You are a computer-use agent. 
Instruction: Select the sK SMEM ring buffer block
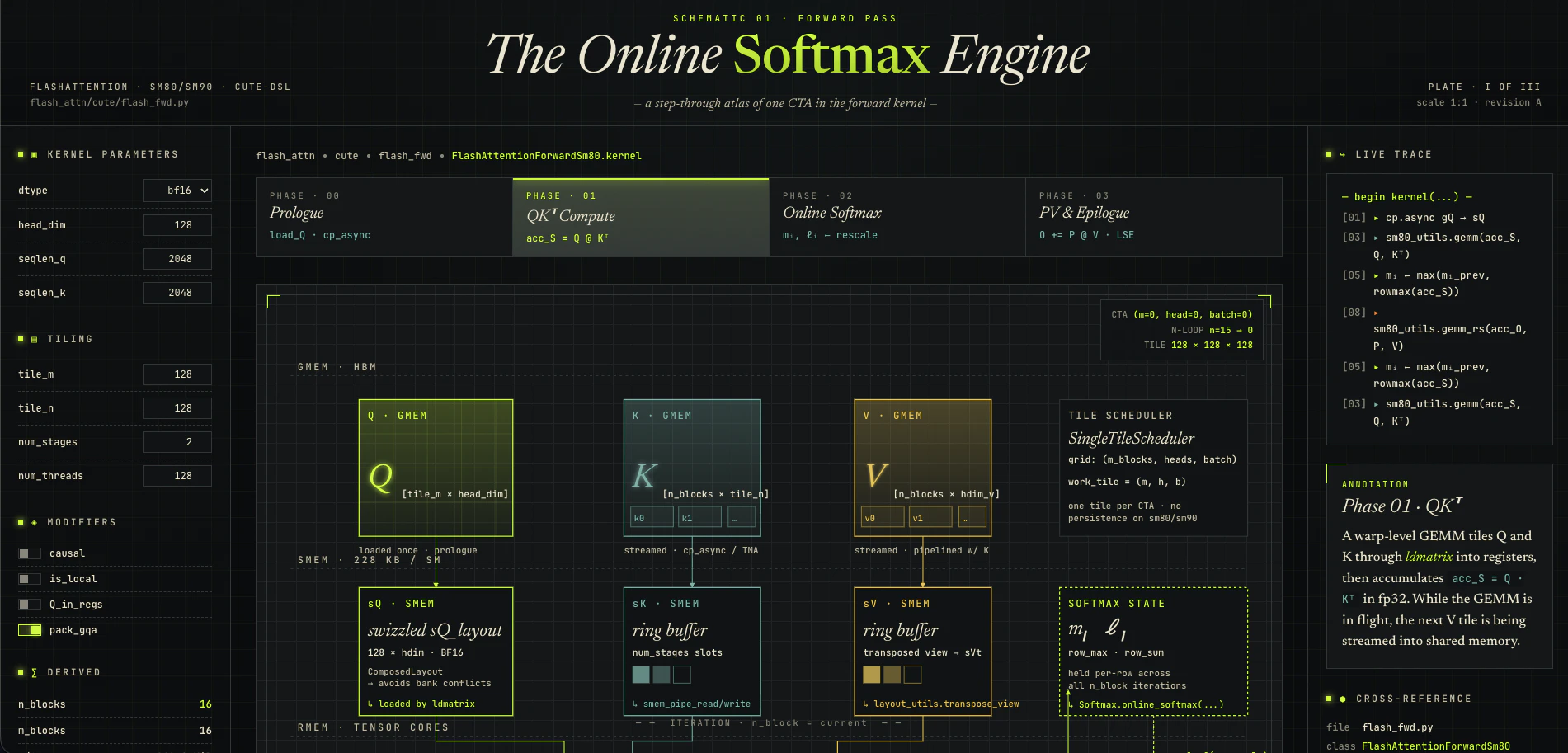tap(692, 652)
